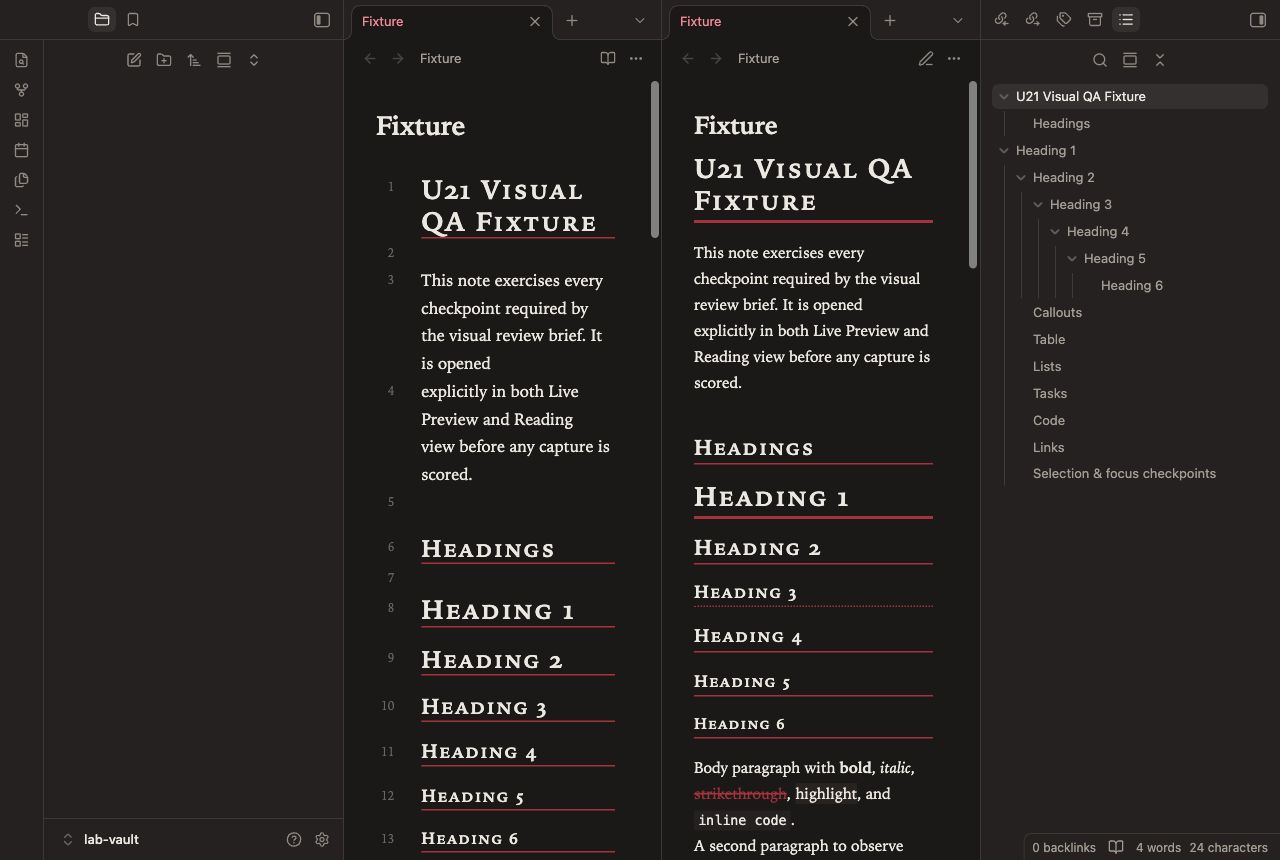Toggle the right sidebar
Screen dimensions: 1280x860
pyautogui.click(x=1258, y=20)
